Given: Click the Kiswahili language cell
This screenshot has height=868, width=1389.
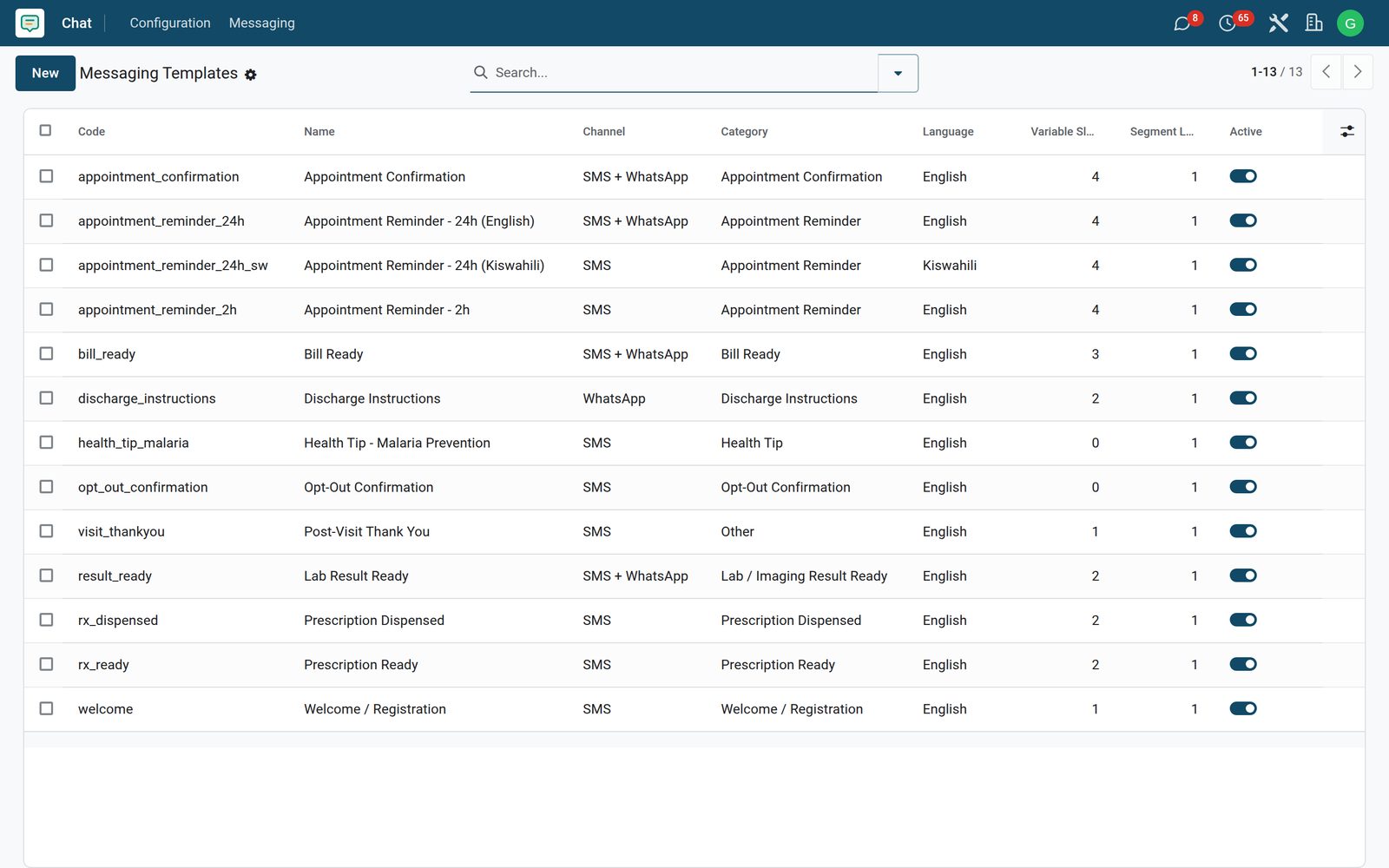Looking at the screenshot, I should [x=950, y=265].
